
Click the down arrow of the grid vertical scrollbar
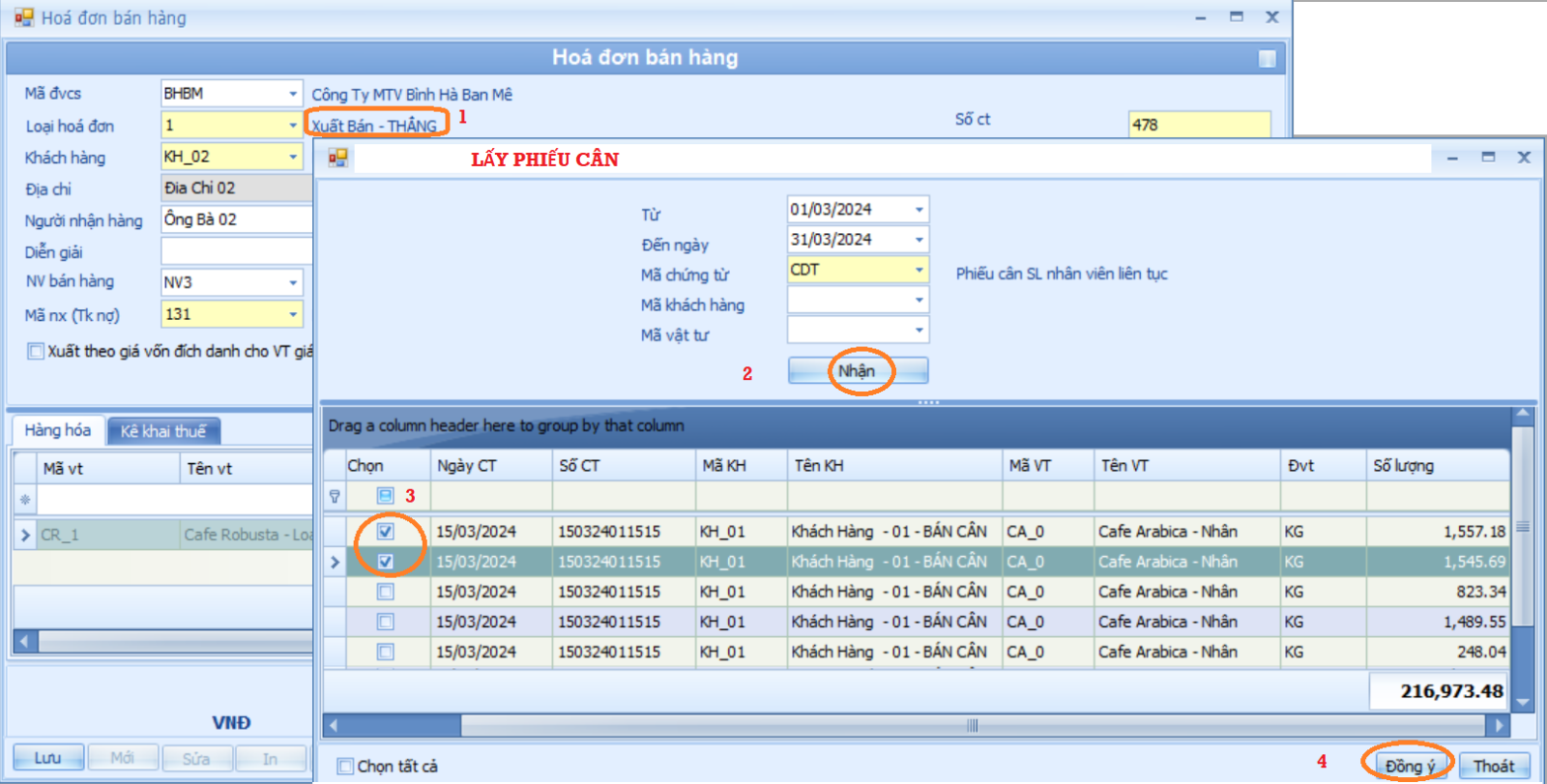click(1523, 703)
